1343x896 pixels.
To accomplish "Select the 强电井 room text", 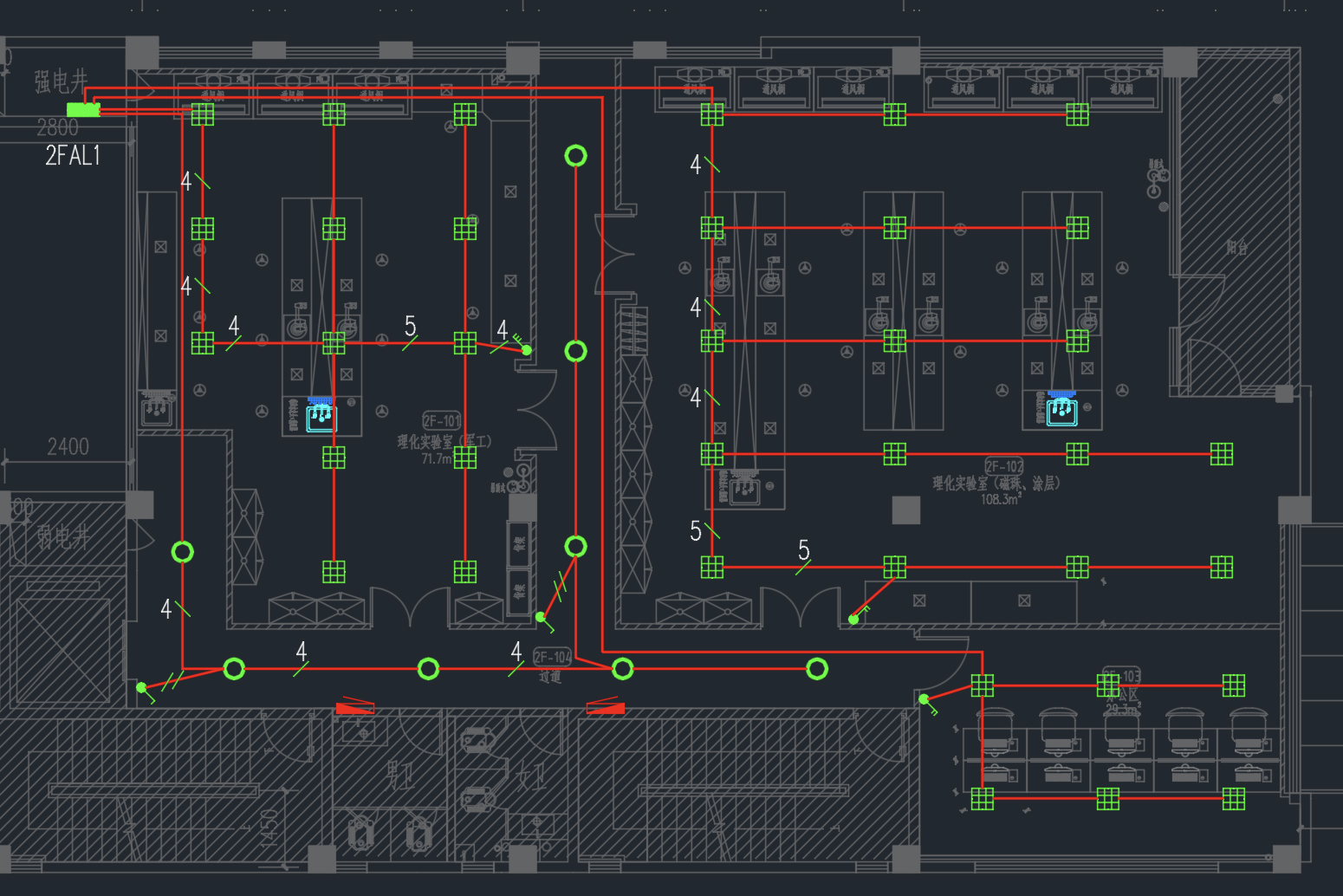I will (x=61, y=81).
